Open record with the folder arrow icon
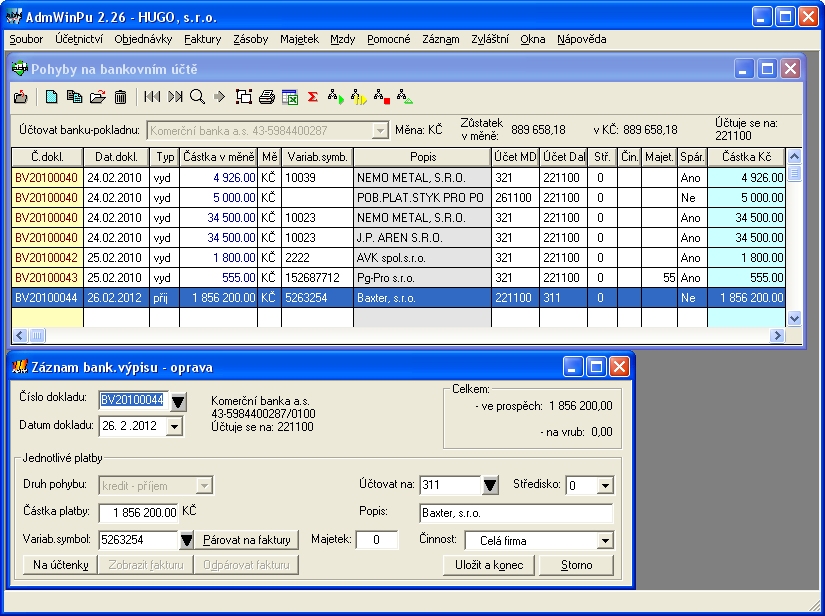825x616 pixels. point(97,97)
